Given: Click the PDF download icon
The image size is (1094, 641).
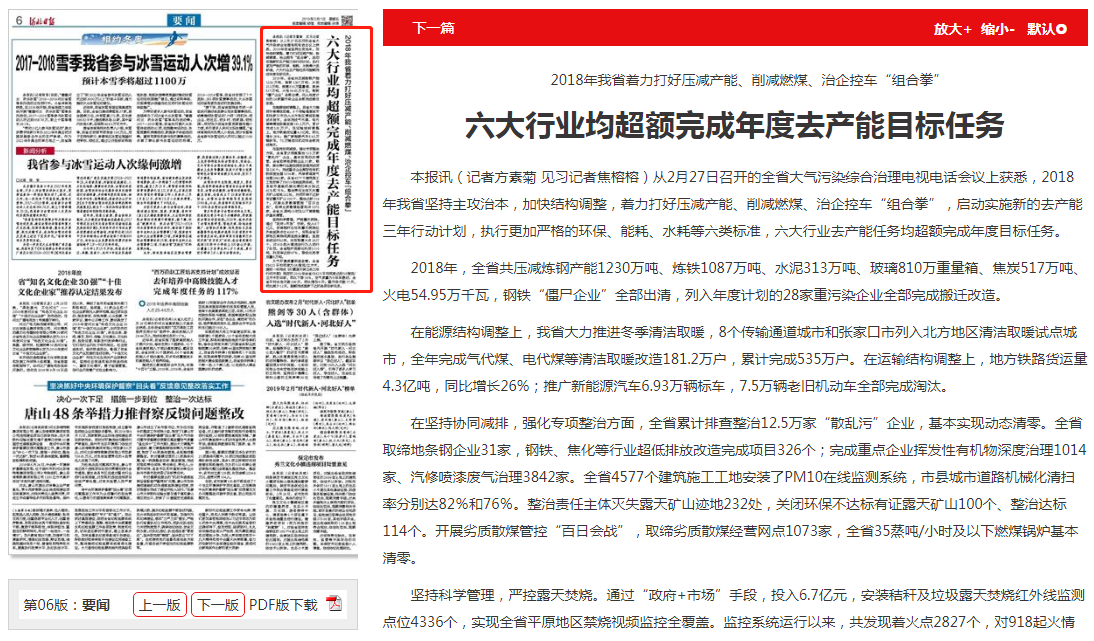Looking at the screenshot, I should [334, 604].
